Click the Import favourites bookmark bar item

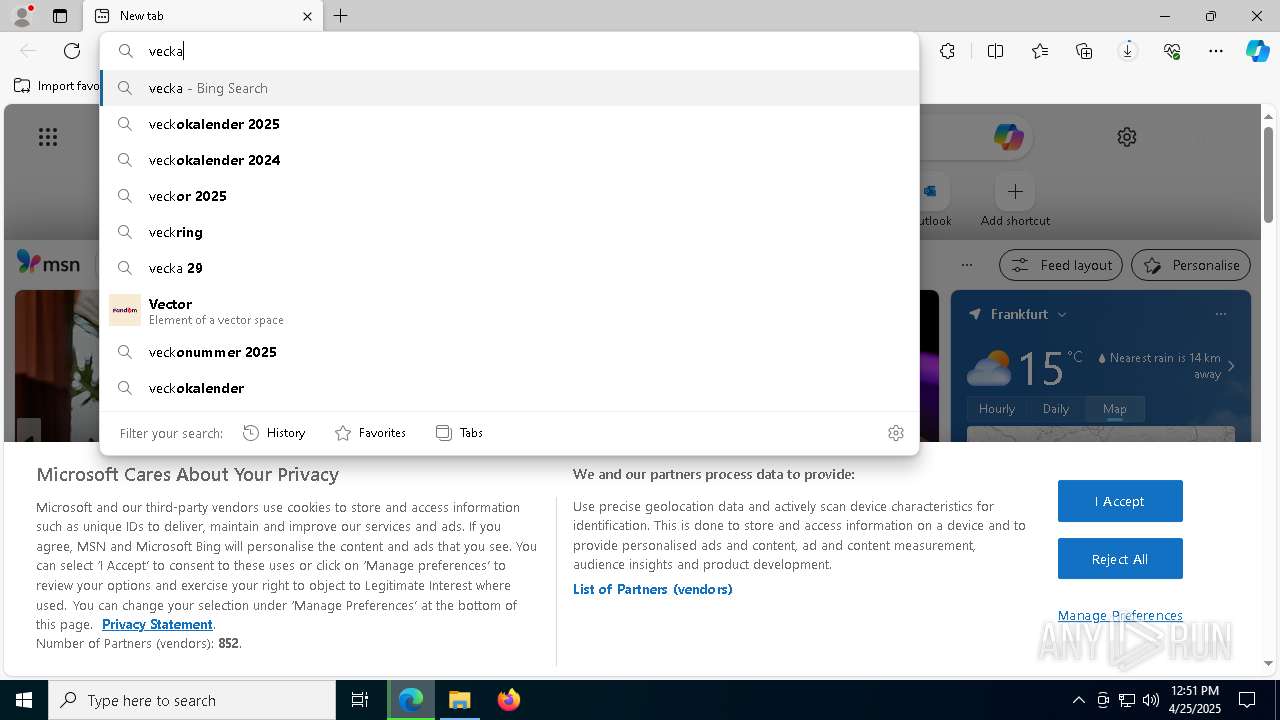click(57, 86)
